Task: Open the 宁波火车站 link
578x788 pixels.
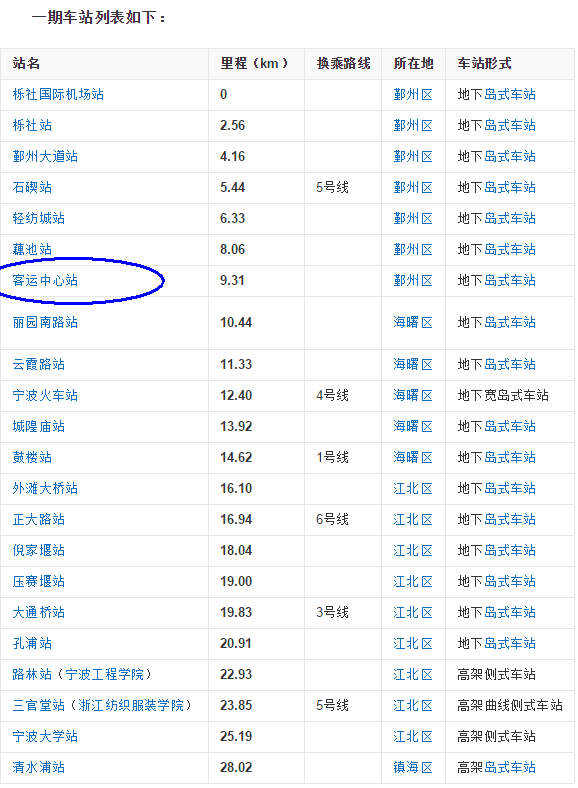Action: [x=45, y=396]
